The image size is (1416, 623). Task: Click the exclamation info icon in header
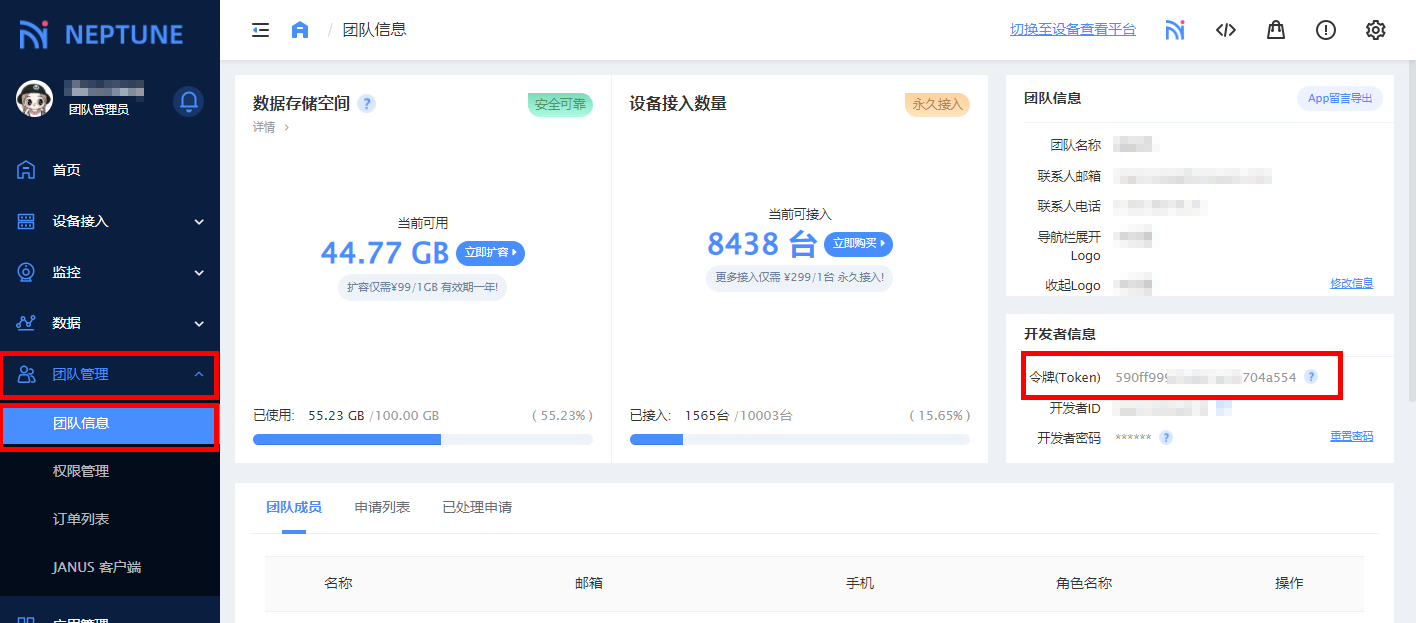pos(1325,30)
